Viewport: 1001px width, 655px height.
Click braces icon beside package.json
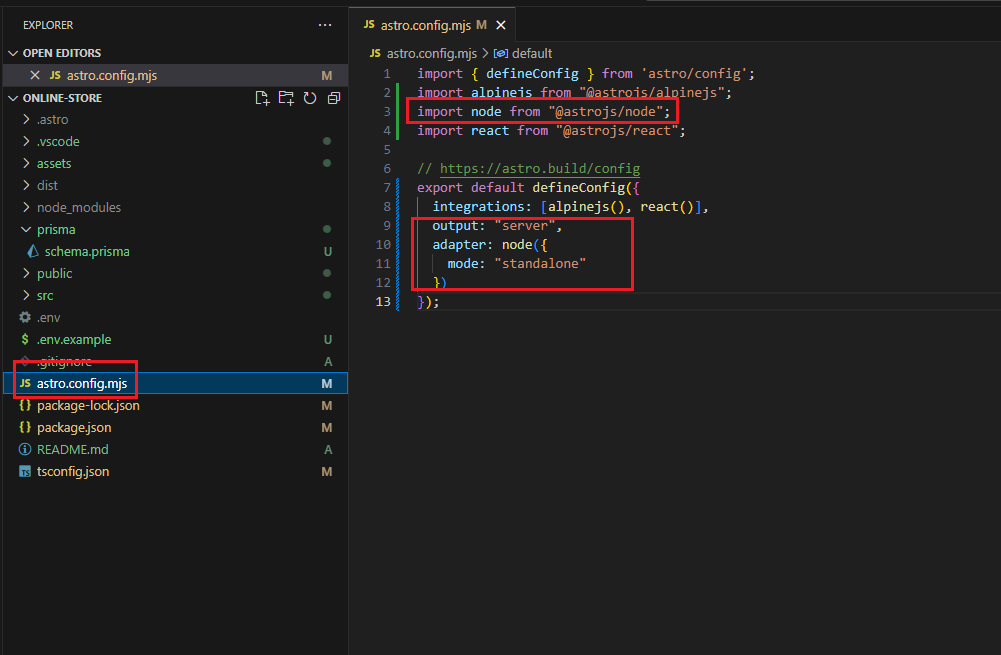click(x=25, y=427)
